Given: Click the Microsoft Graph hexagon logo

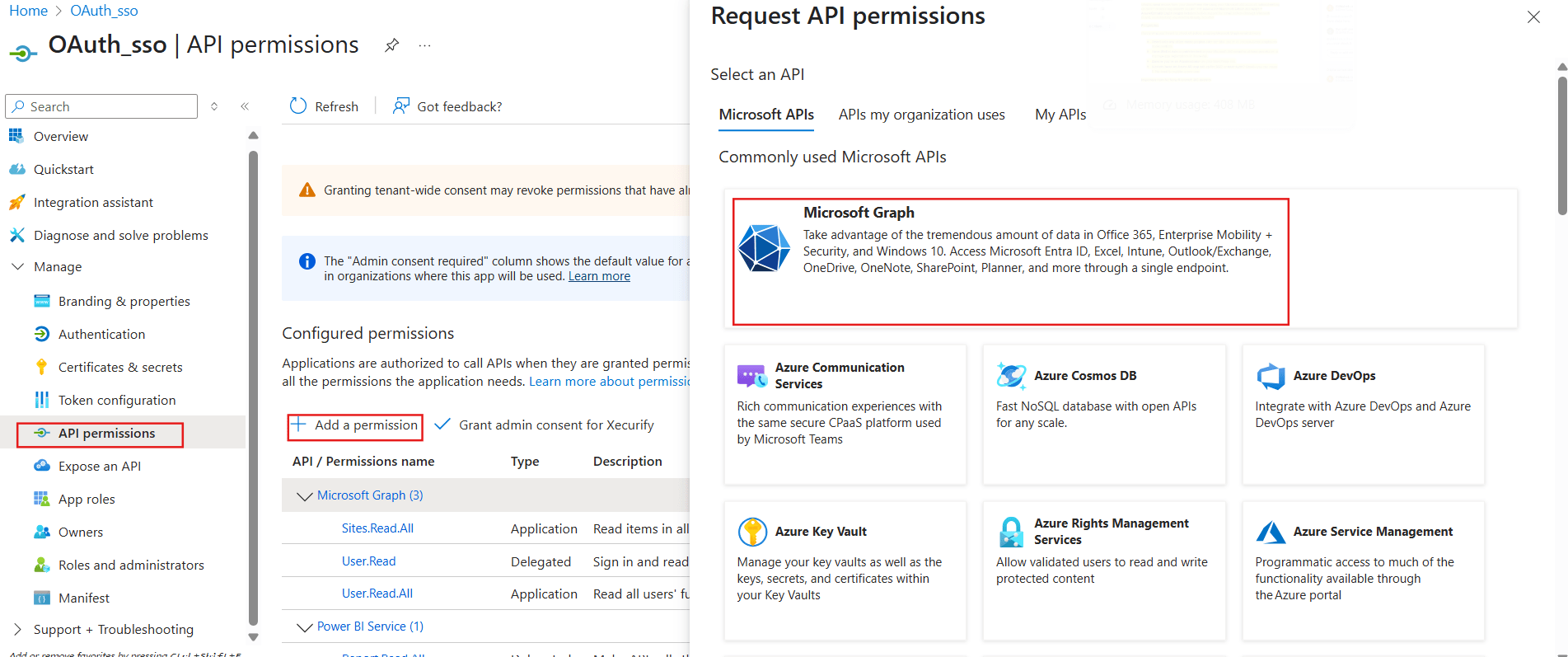Looking at the screenshot, I should [x=764, y=248].
